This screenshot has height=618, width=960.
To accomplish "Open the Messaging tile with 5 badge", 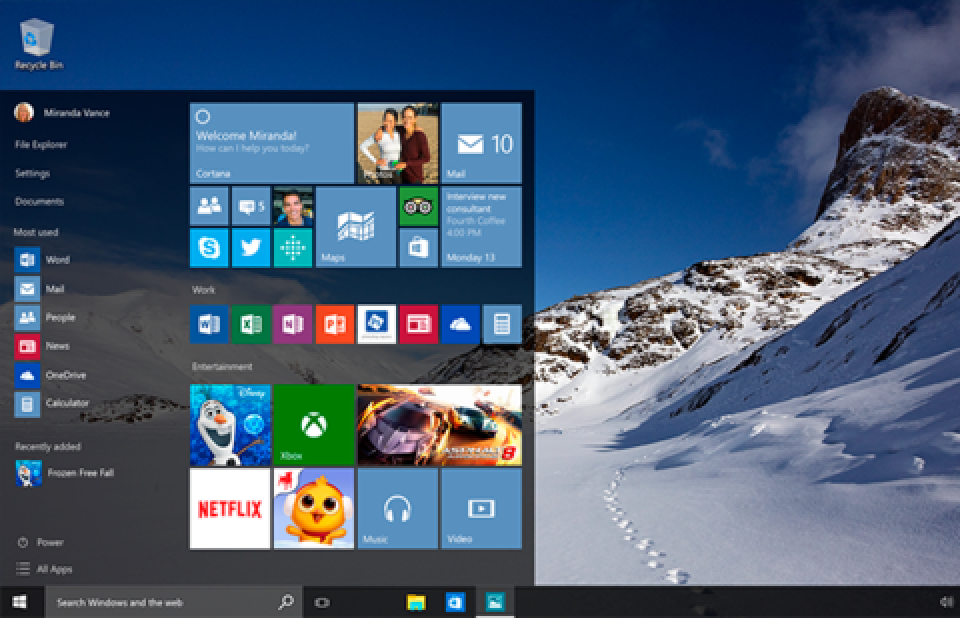I will pos(251,206).
